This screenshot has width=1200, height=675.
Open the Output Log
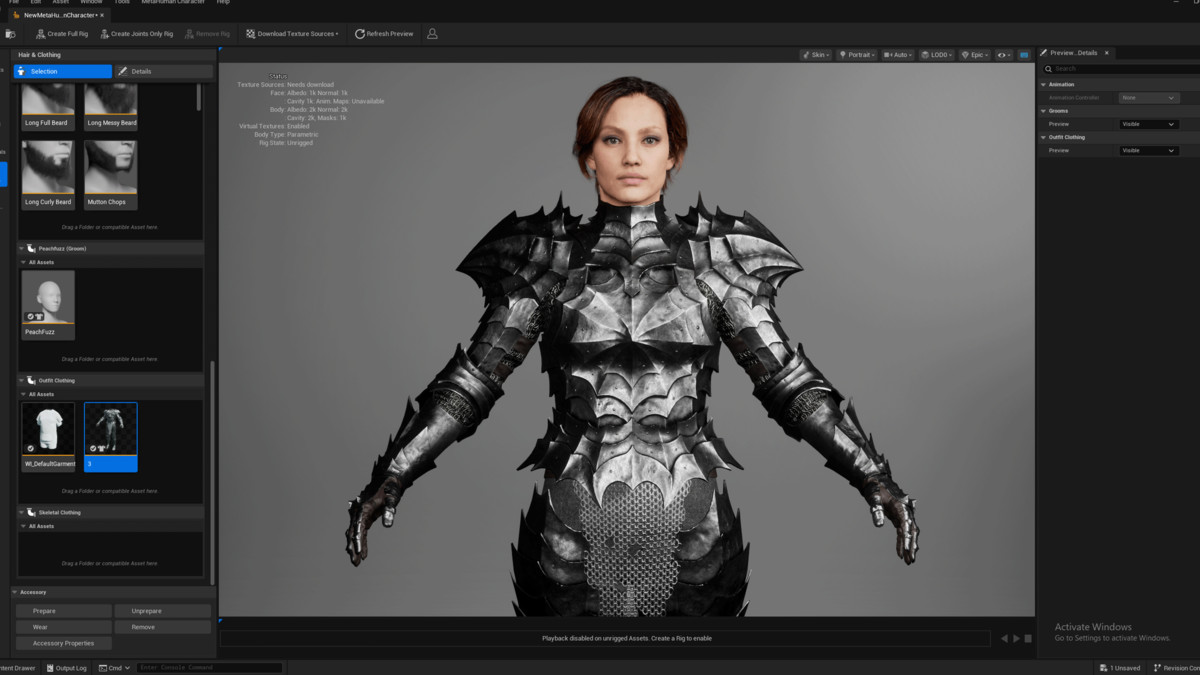[66, 668]
